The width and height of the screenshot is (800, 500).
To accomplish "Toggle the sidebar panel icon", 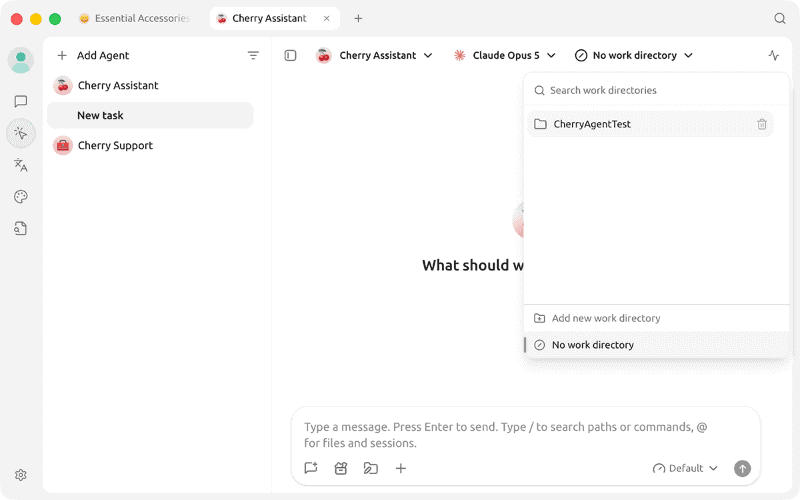I will click(290, 55).
